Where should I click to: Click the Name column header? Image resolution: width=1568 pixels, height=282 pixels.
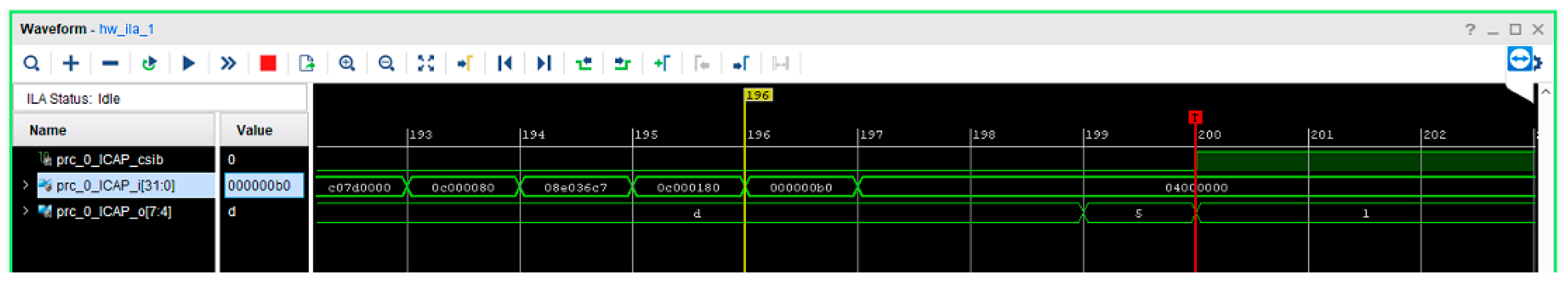pyautogui.click(x=114, y=130)
